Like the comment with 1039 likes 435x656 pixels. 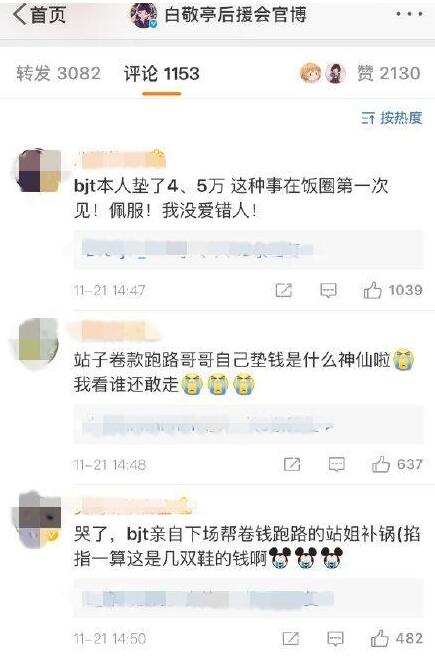click(393, 290)
